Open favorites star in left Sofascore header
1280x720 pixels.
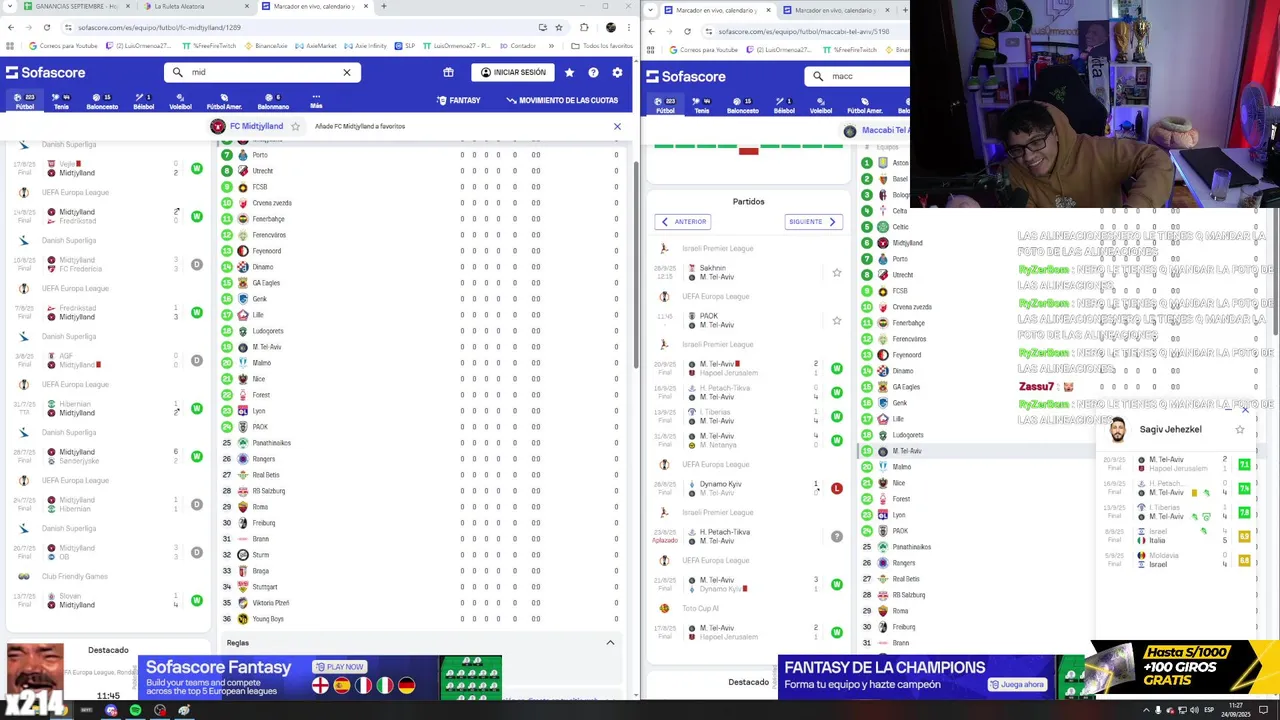[x=569, y=72]
